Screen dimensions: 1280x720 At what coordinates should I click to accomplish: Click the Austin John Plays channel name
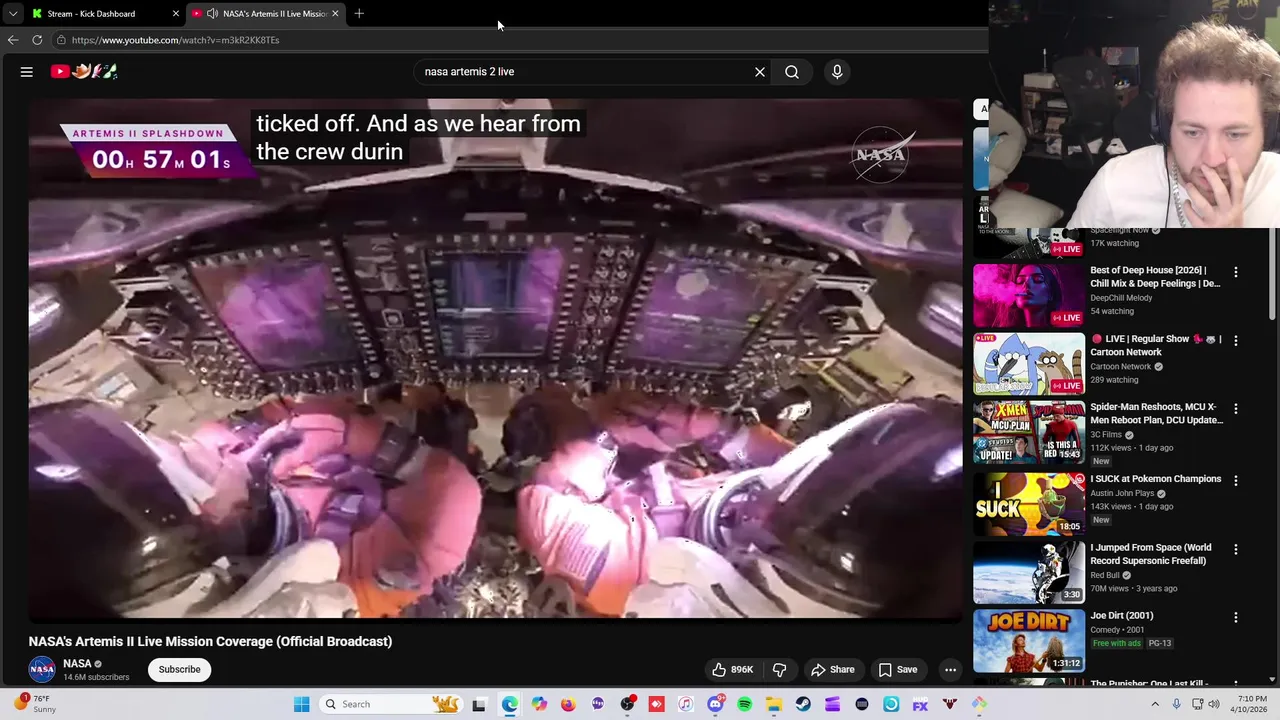[1122, 493]
